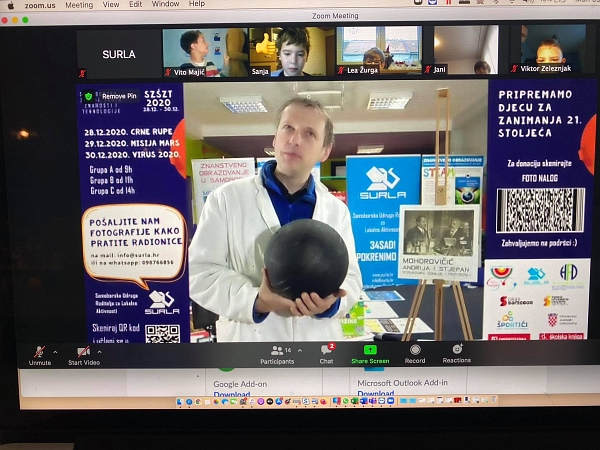Click the thumbs-up reaction on Sanja's tile
The height and width of the screenshot is (450, 600).
266,45
